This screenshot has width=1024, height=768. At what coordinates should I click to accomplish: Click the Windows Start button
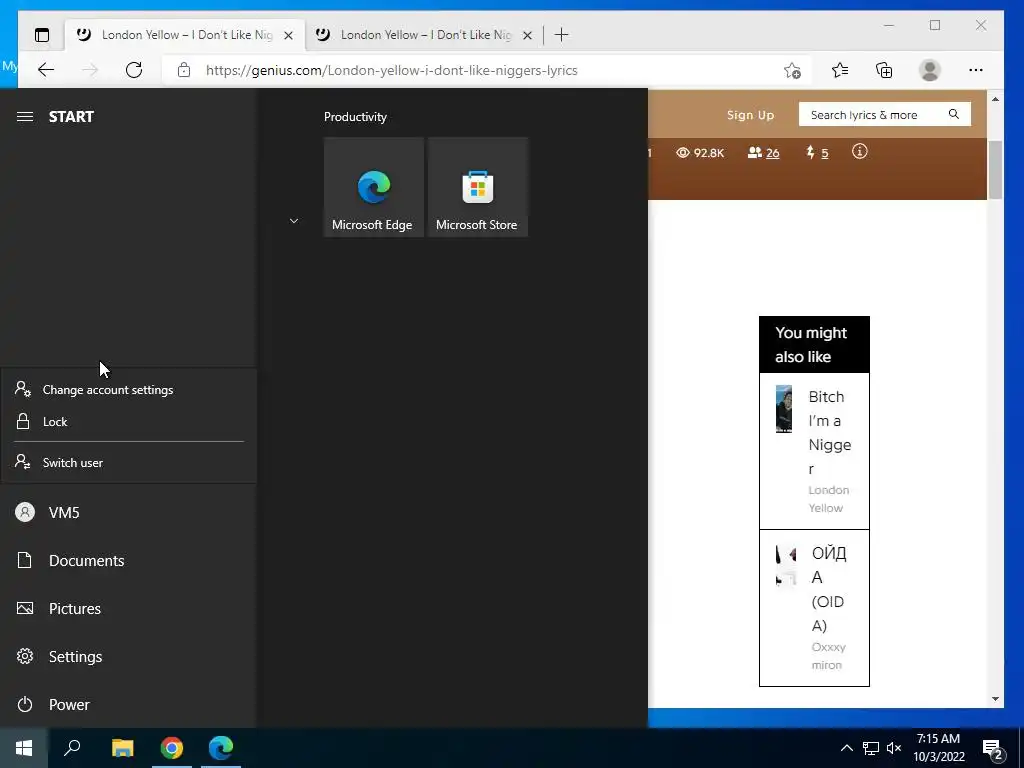click(24, 748)
